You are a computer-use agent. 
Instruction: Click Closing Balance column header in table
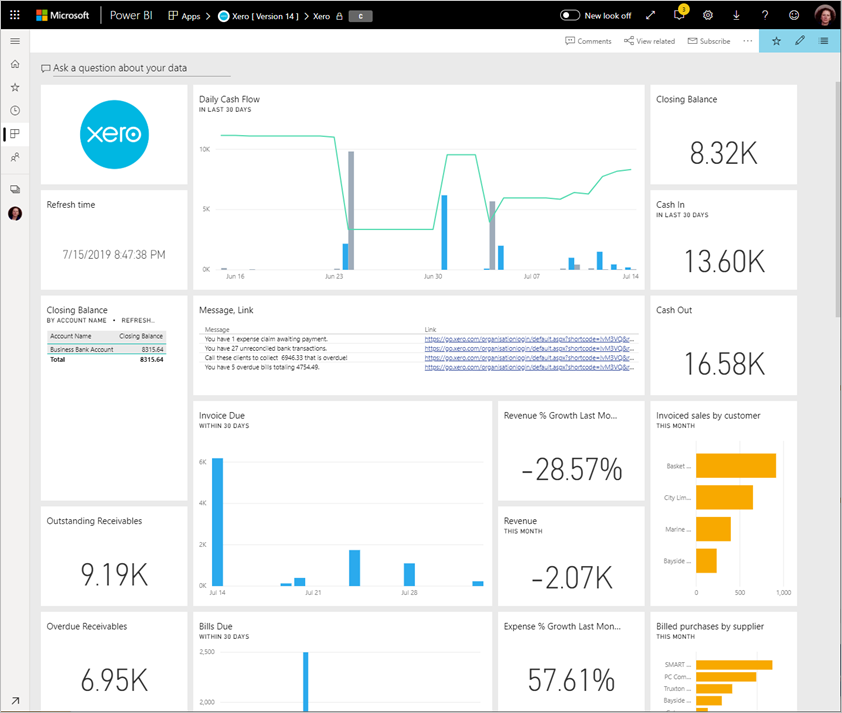(x=141, y=336)
